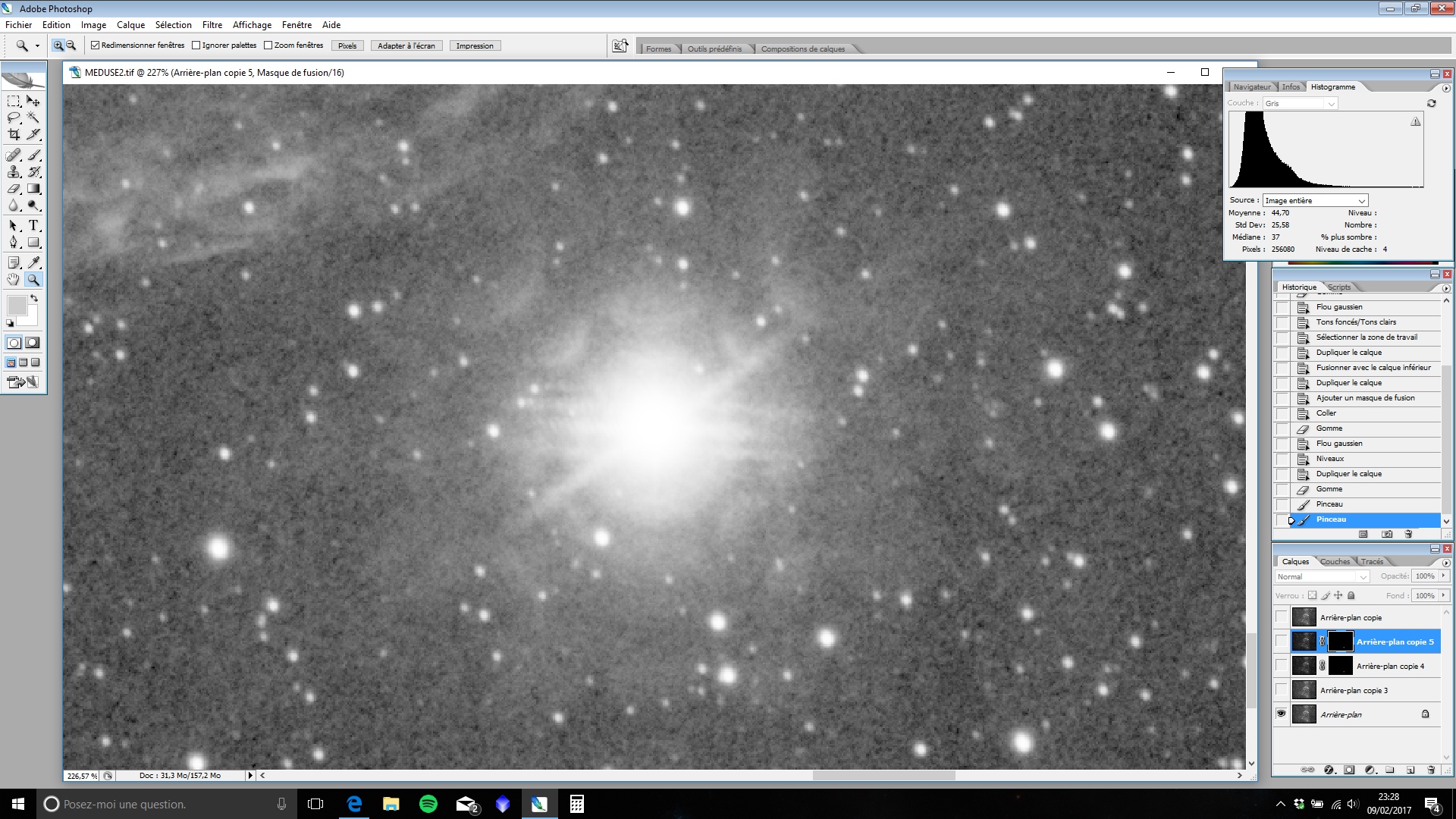Click the zoom out magnifier in options bar

(71, 45)
